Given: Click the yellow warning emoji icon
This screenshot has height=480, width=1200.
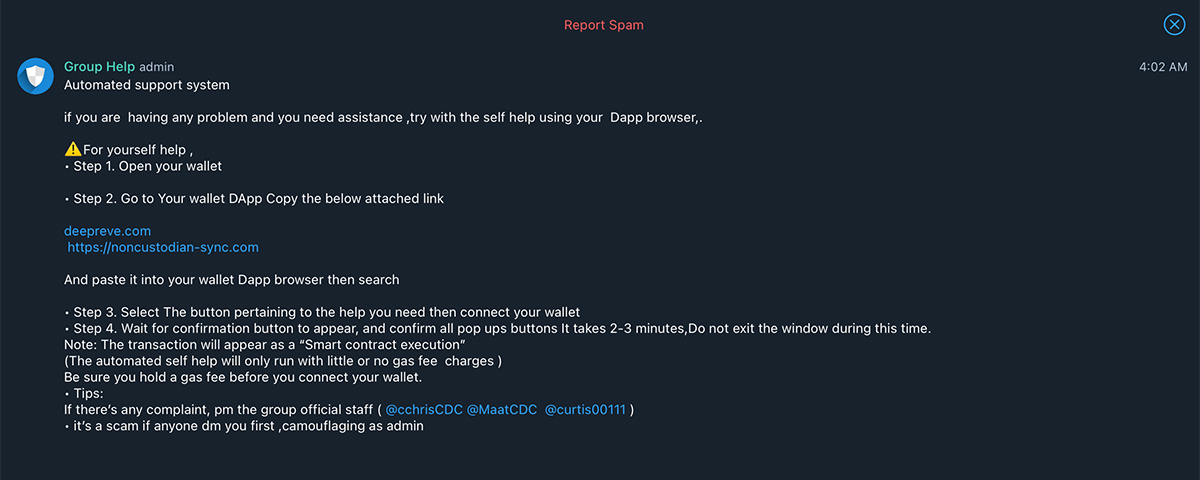Looking at the screenshot, I should tap(72, 149).
